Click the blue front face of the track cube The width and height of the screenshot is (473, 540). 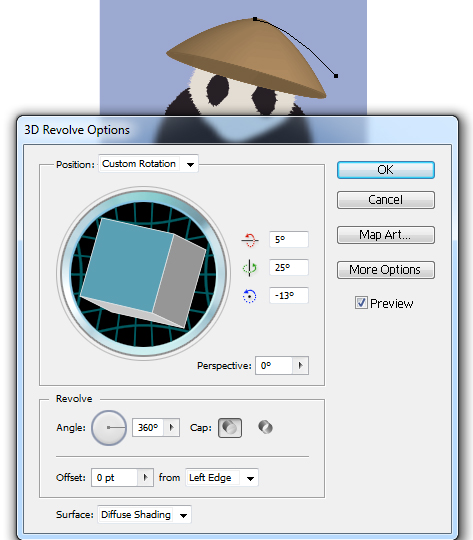[126, 264]
